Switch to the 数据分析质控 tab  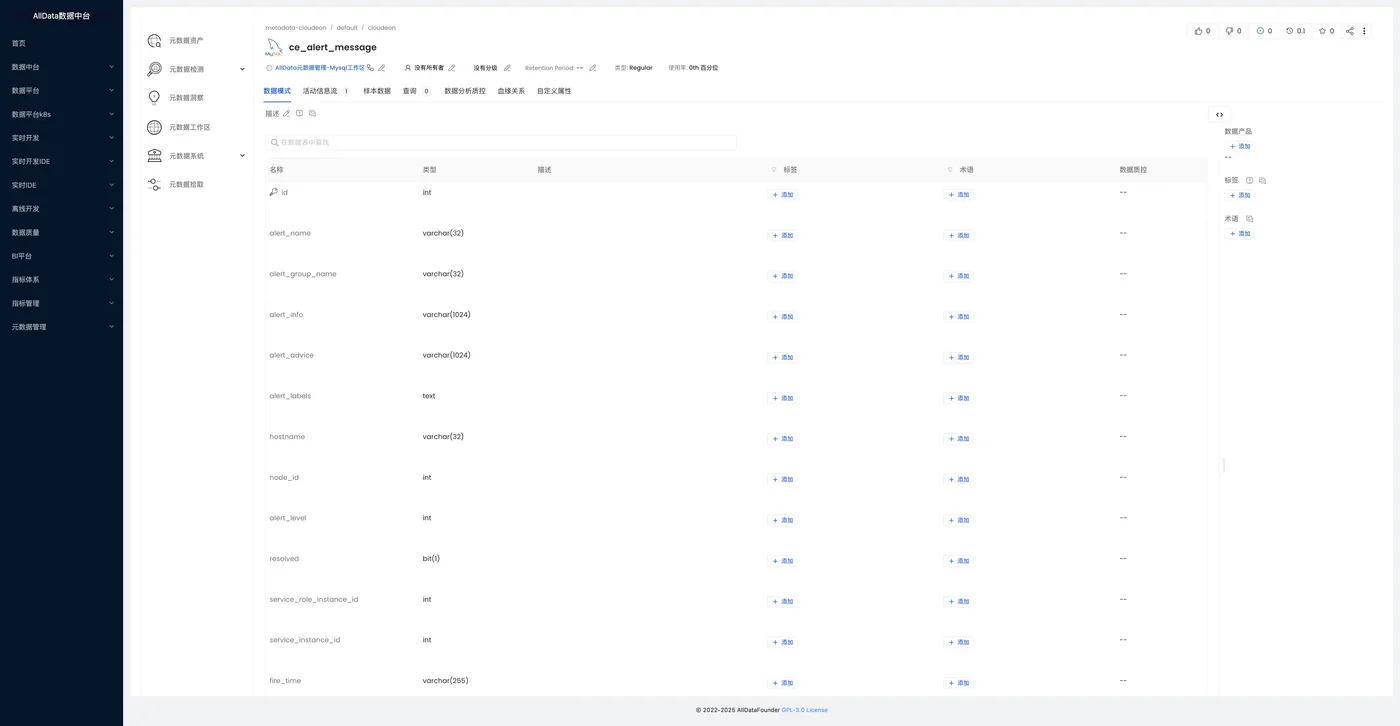465,91
